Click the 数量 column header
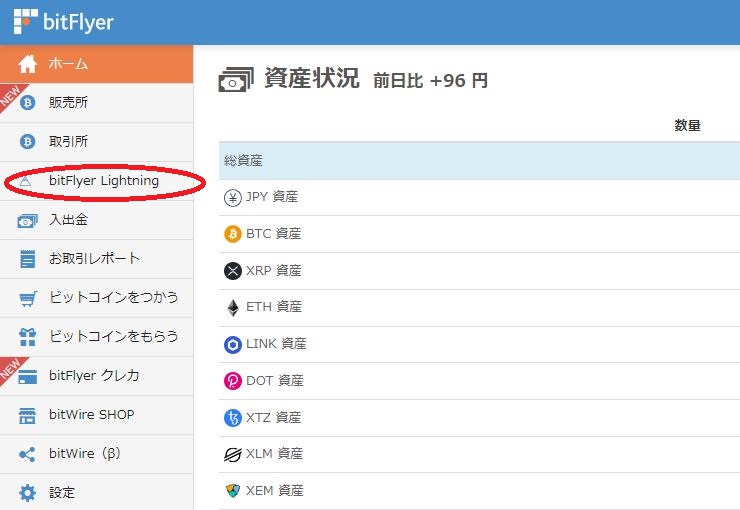740x510 pixels. (x=687, y=125)
